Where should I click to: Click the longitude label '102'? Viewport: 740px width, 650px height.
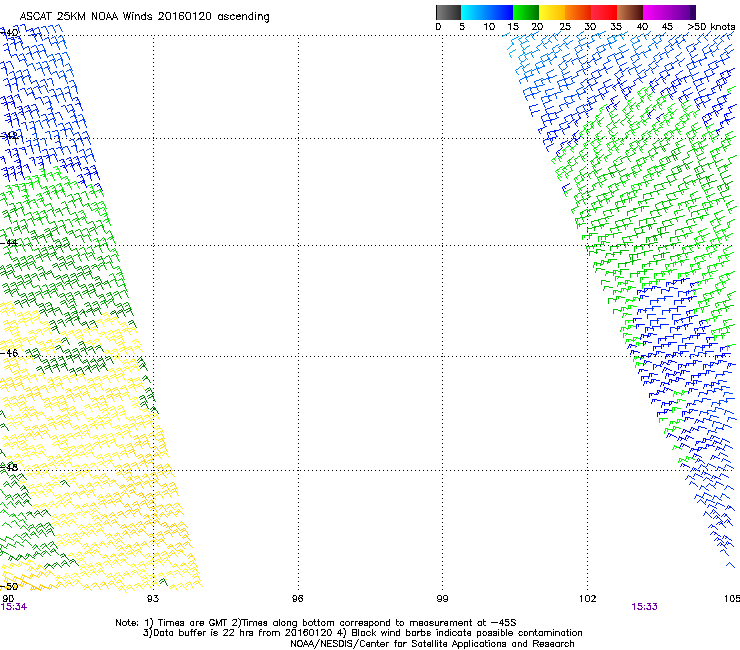[x=588, y=599]
